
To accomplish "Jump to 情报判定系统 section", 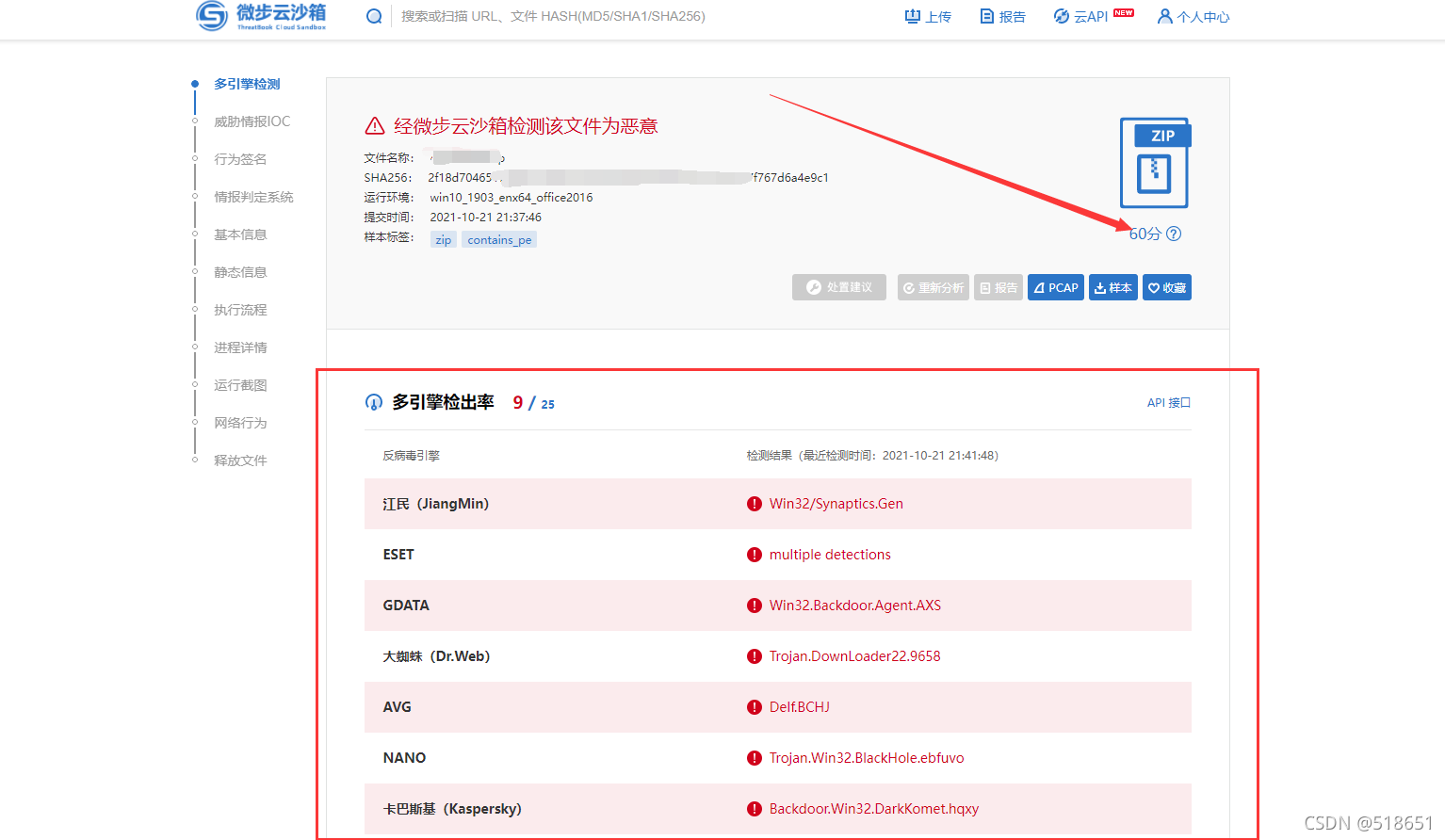I will point(253,197).
